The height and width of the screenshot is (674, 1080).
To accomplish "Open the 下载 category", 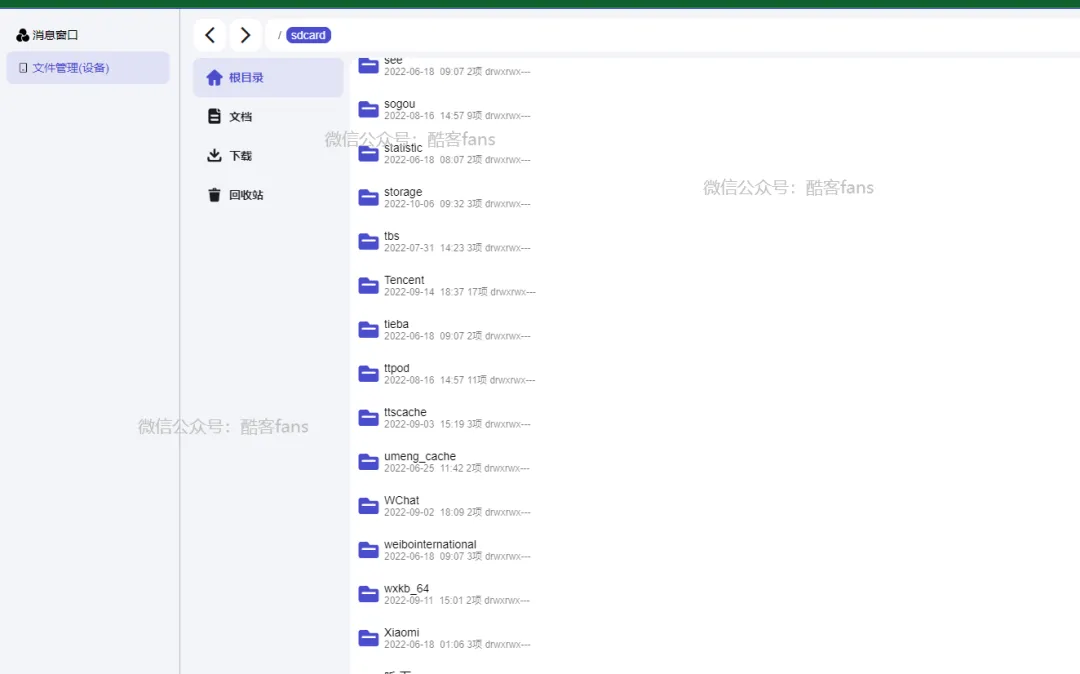I will click(240, 156).
